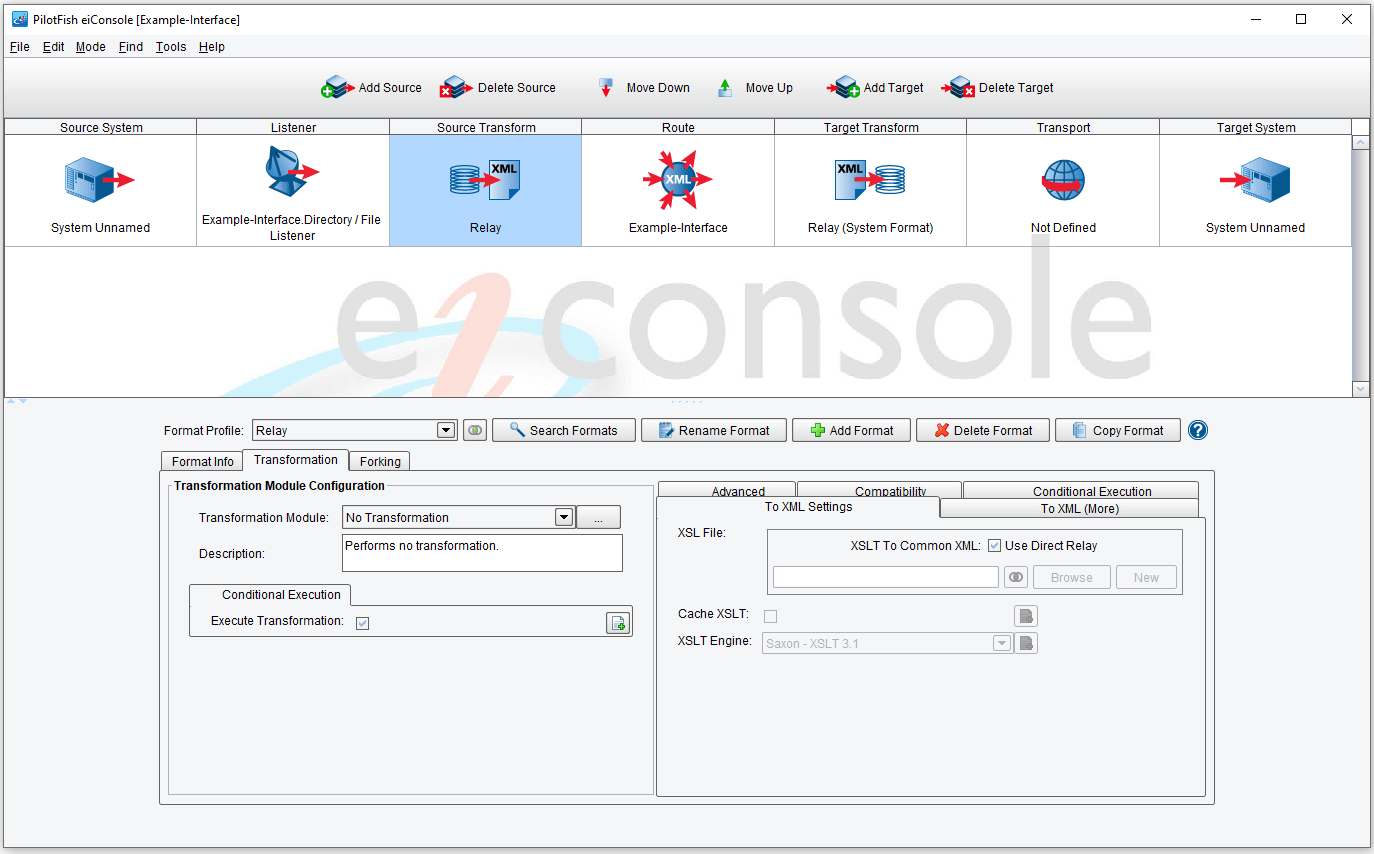Click the scroll up arrow of grid scrollbar
This screenshot has width=1374, height=854.
(x=1360, y=143)
